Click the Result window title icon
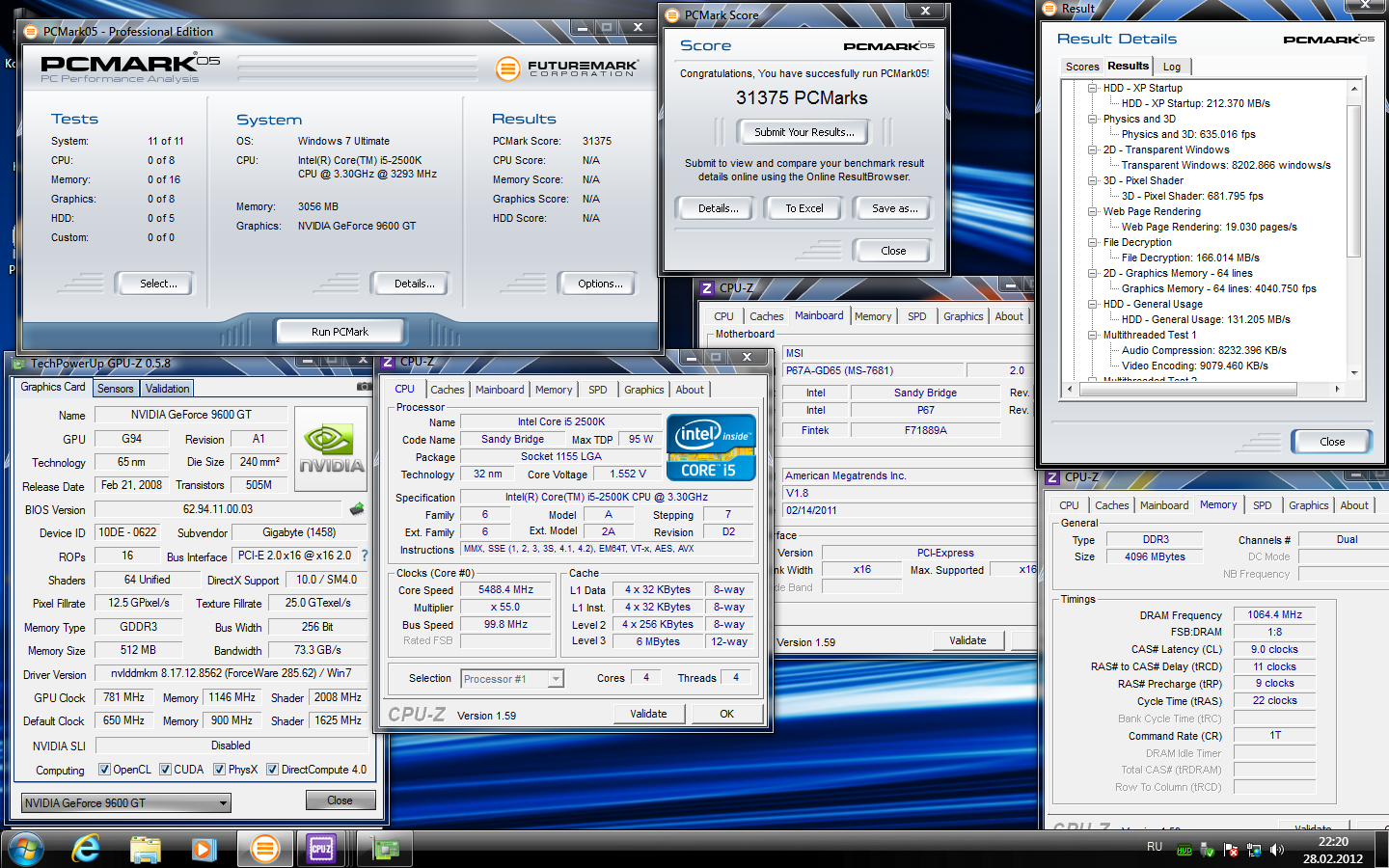 coord(1050,9)
